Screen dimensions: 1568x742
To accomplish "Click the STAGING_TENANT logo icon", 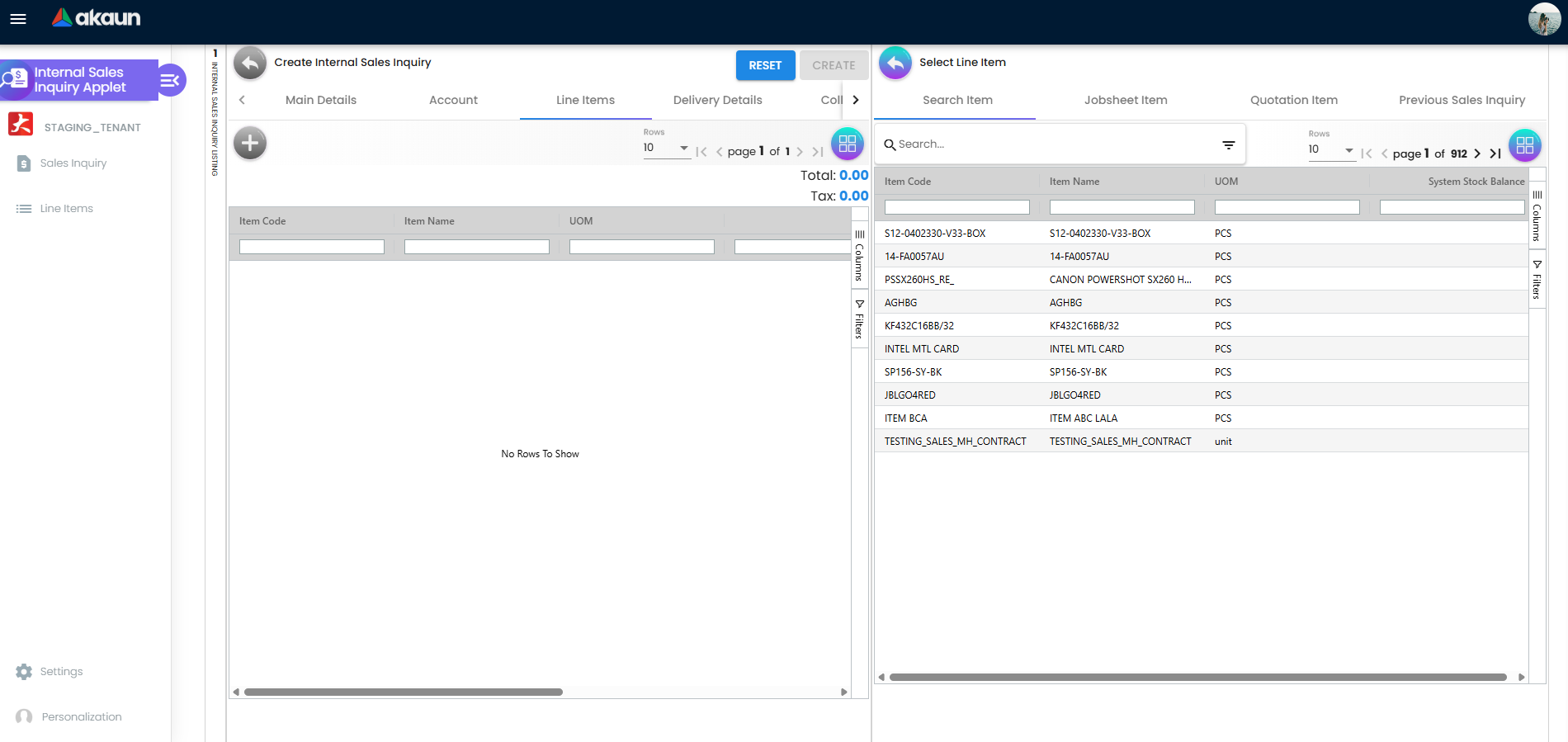I will tap(21, 124).
